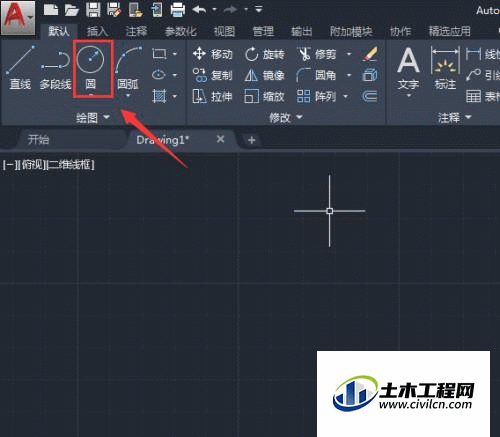Click the 镜像 mirror tool
The height and width of the screenshot is (437, 500).
265,75
